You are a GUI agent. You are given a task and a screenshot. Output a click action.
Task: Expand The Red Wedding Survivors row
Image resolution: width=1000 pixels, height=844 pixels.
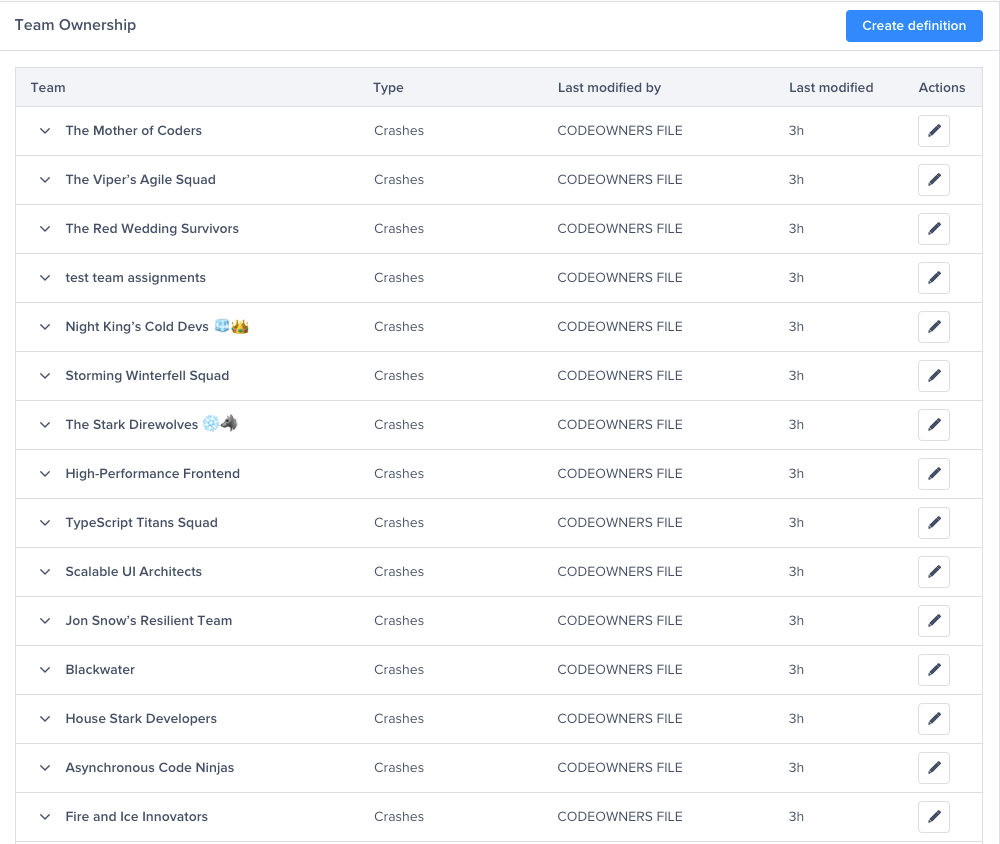tap(44, 228)
